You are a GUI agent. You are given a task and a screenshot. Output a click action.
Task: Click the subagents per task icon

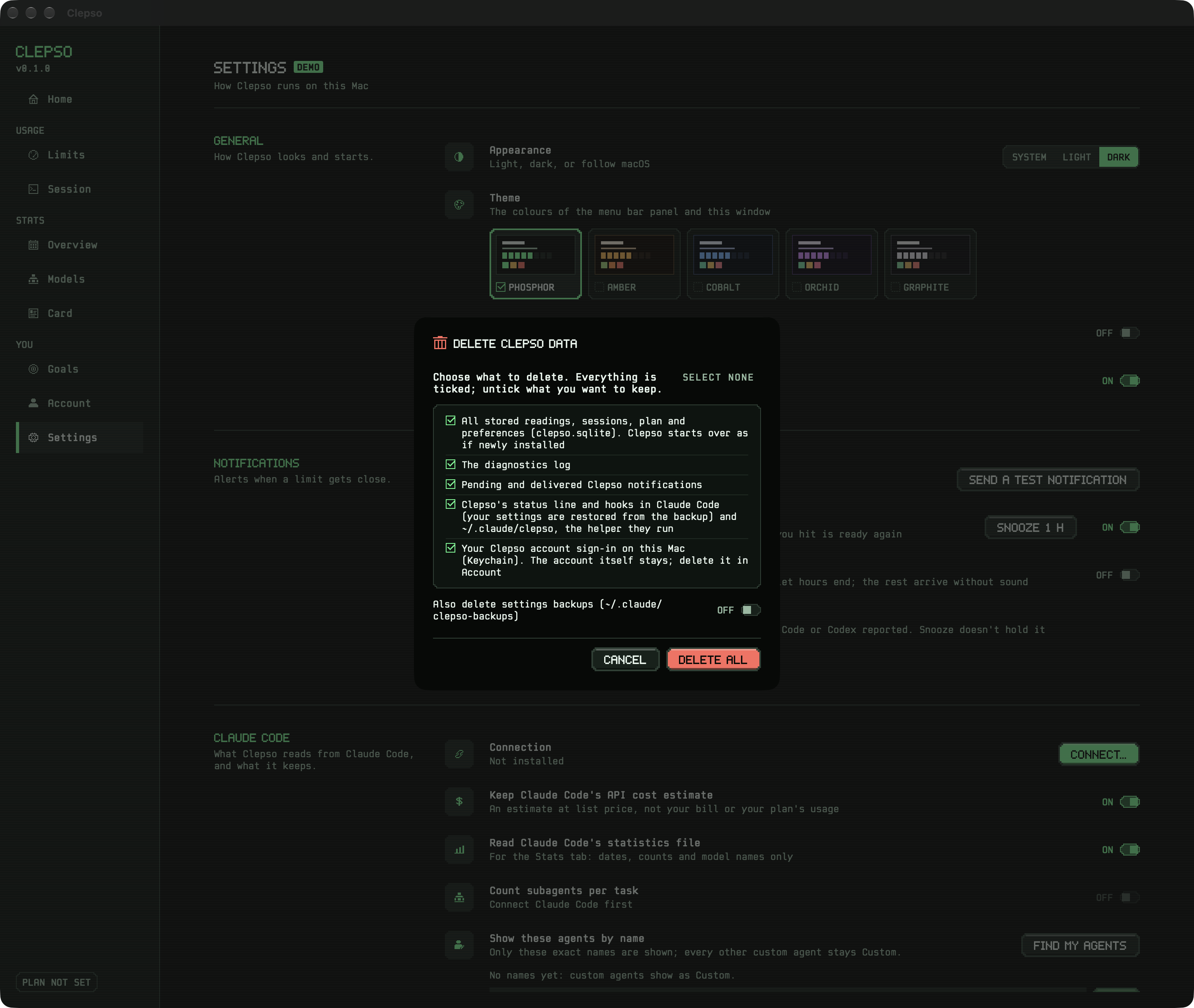pos(459,898)
